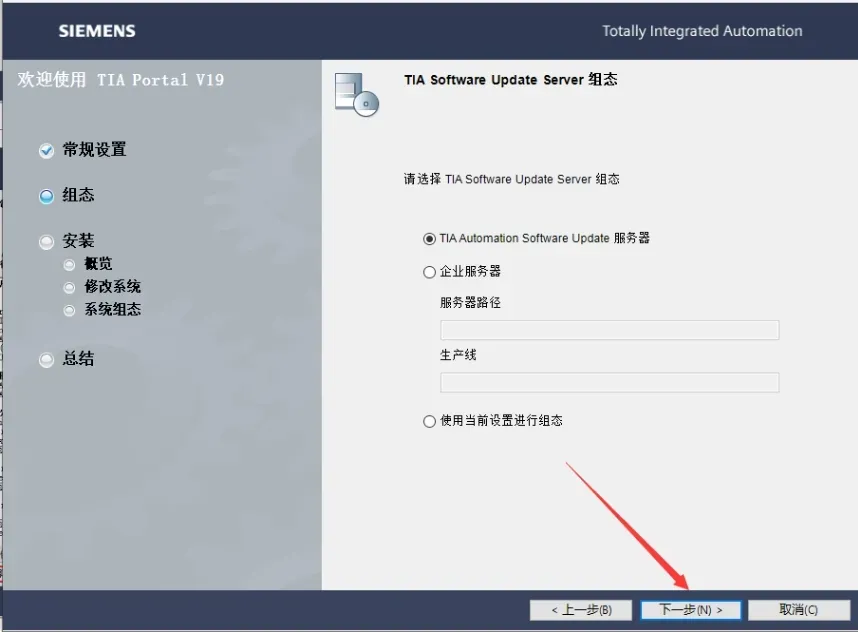The height and width of the screenshot is (632, 858).
Task: Cancel setup with the 取消(C) button
Action: pyautogui.click(x=798, y=610)
